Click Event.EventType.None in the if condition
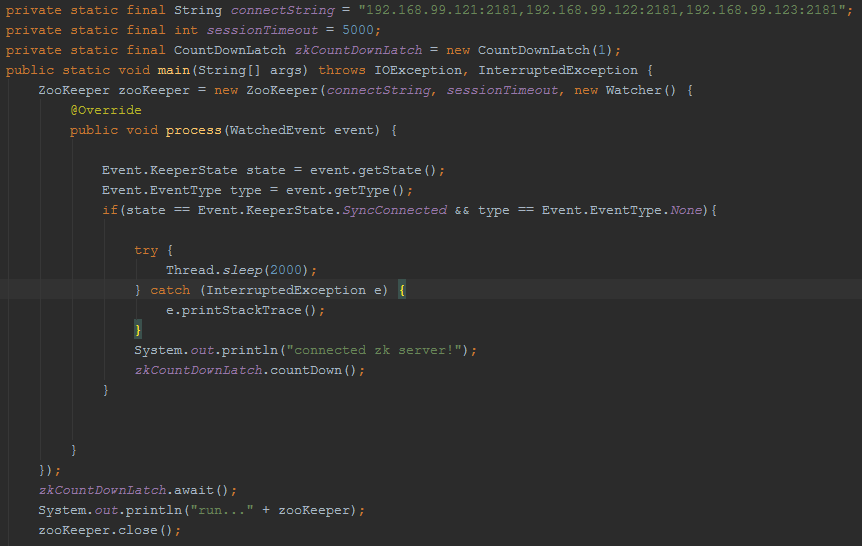Image resolution: width=862 pixels, height=546 pixels. 622,210
